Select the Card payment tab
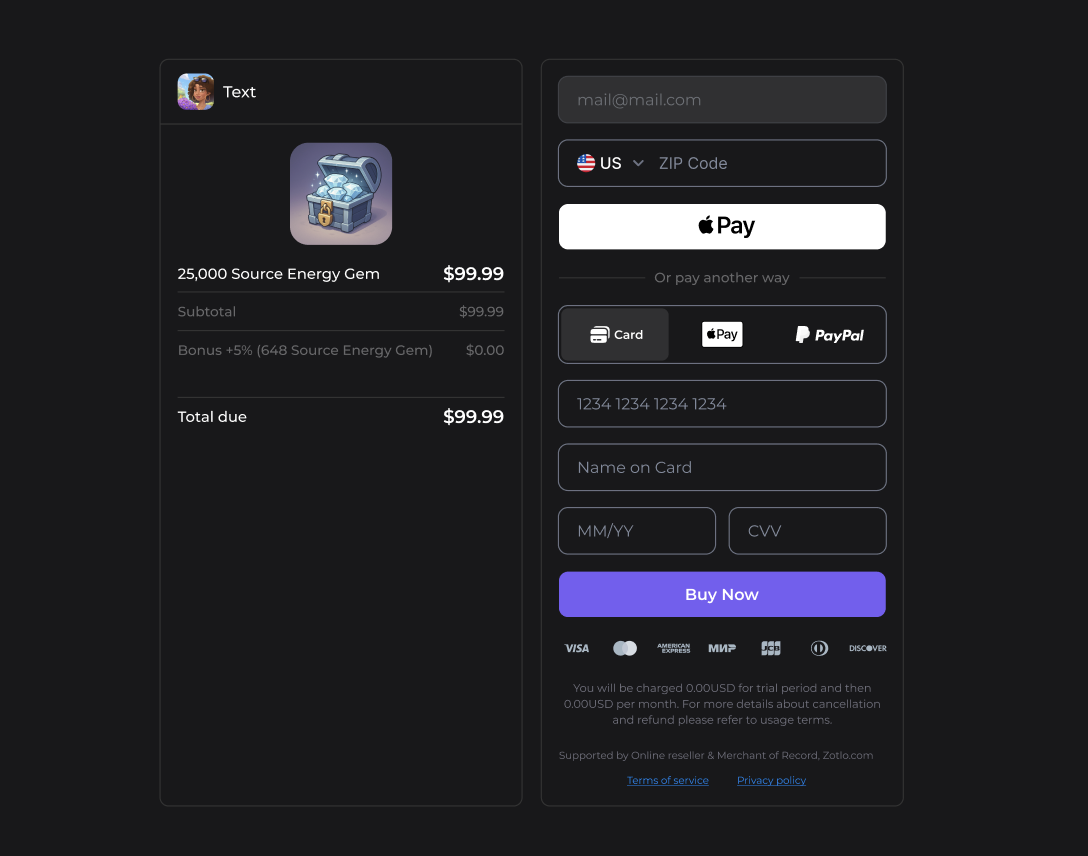Viewport: 1088px width, 856px height. point(615,334)
